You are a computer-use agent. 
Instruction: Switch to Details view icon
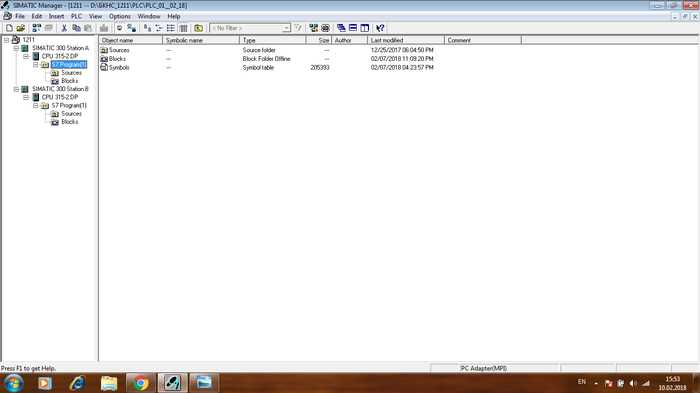point(183,28)
